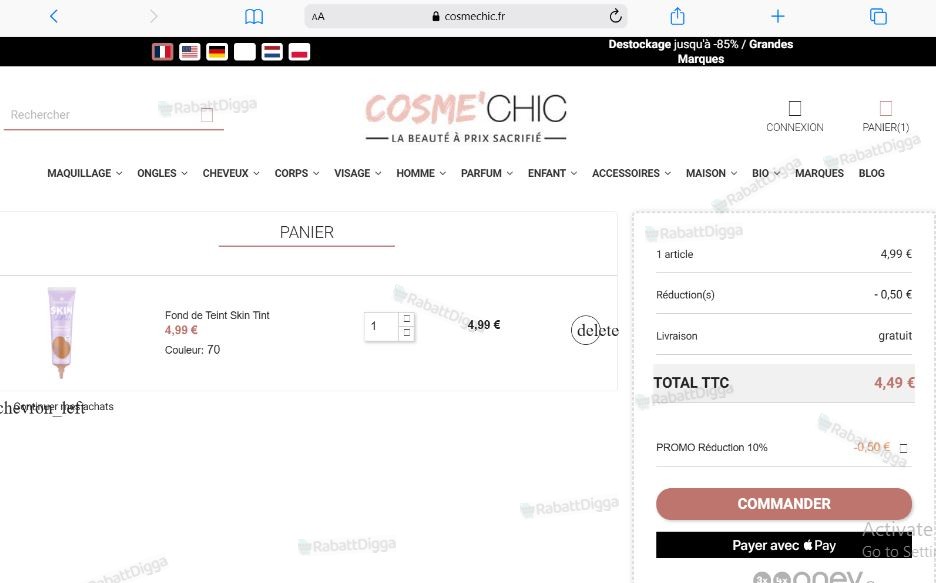Show the Visage submenu

click(x=358, y=173)
